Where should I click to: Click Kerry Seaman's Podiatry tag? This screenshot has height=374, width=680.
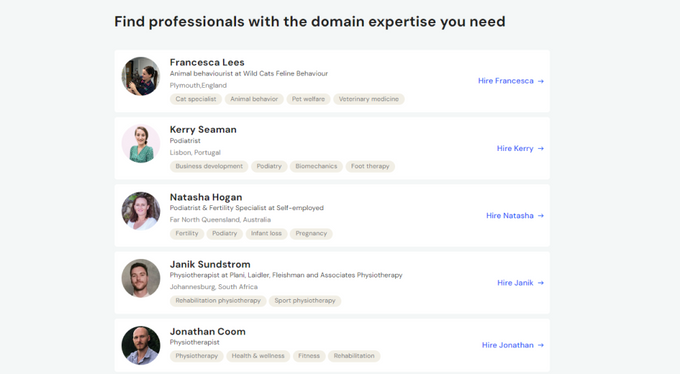(x=269, y=167)
